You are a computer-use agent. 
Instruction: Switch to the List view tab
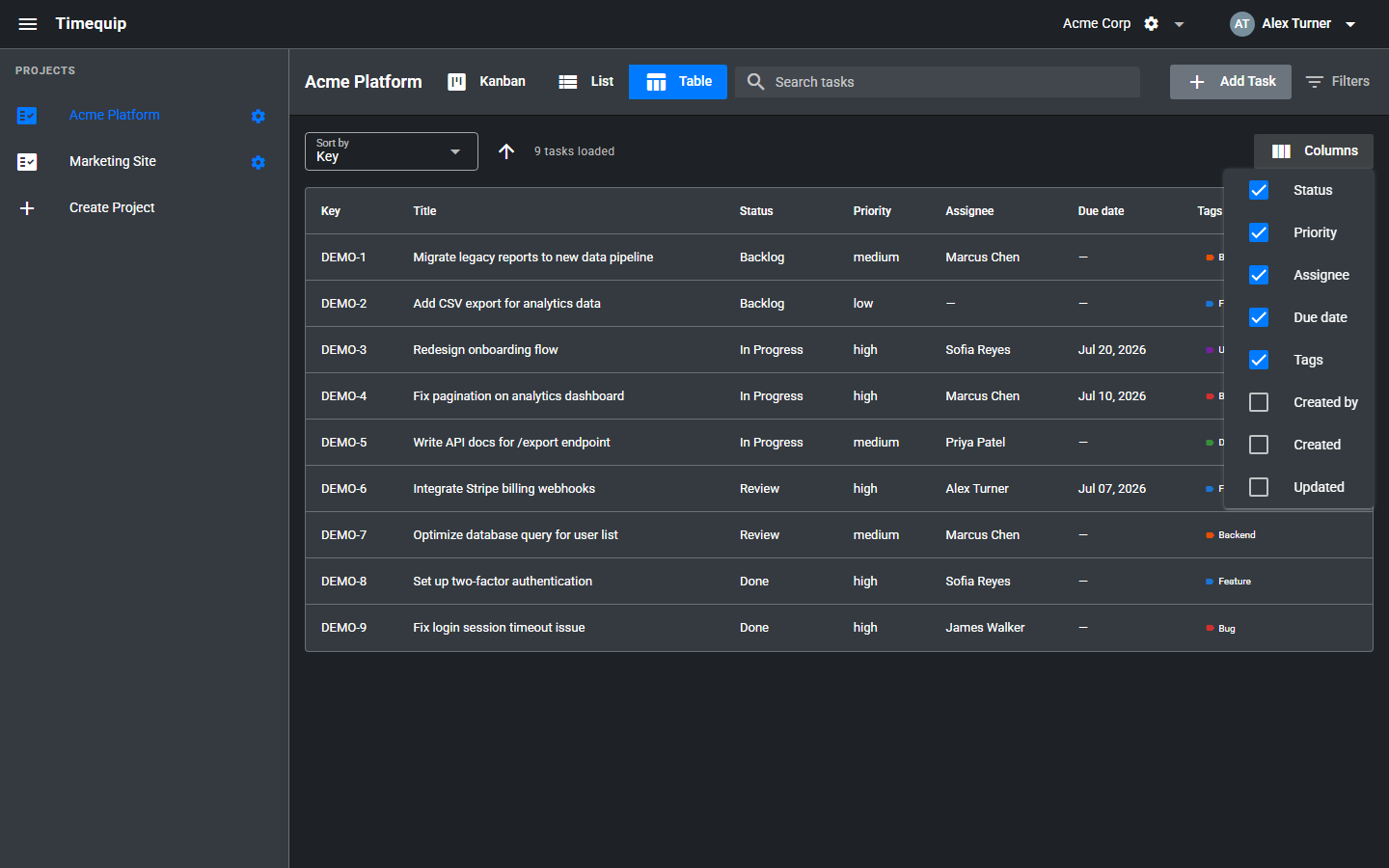tap(586, 82)
